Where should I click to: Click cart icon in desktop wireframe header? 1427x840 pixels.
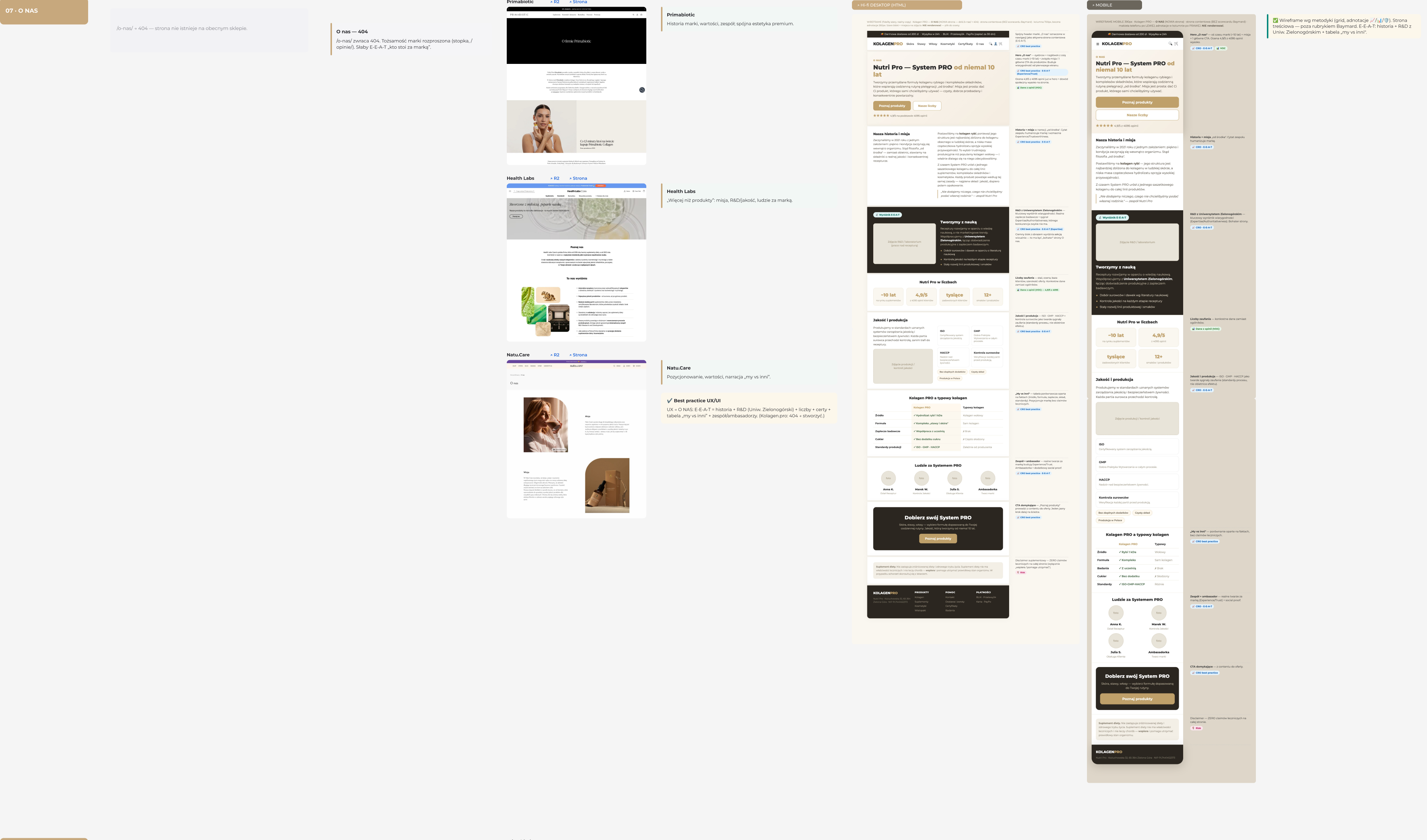tap(1001, 44)
